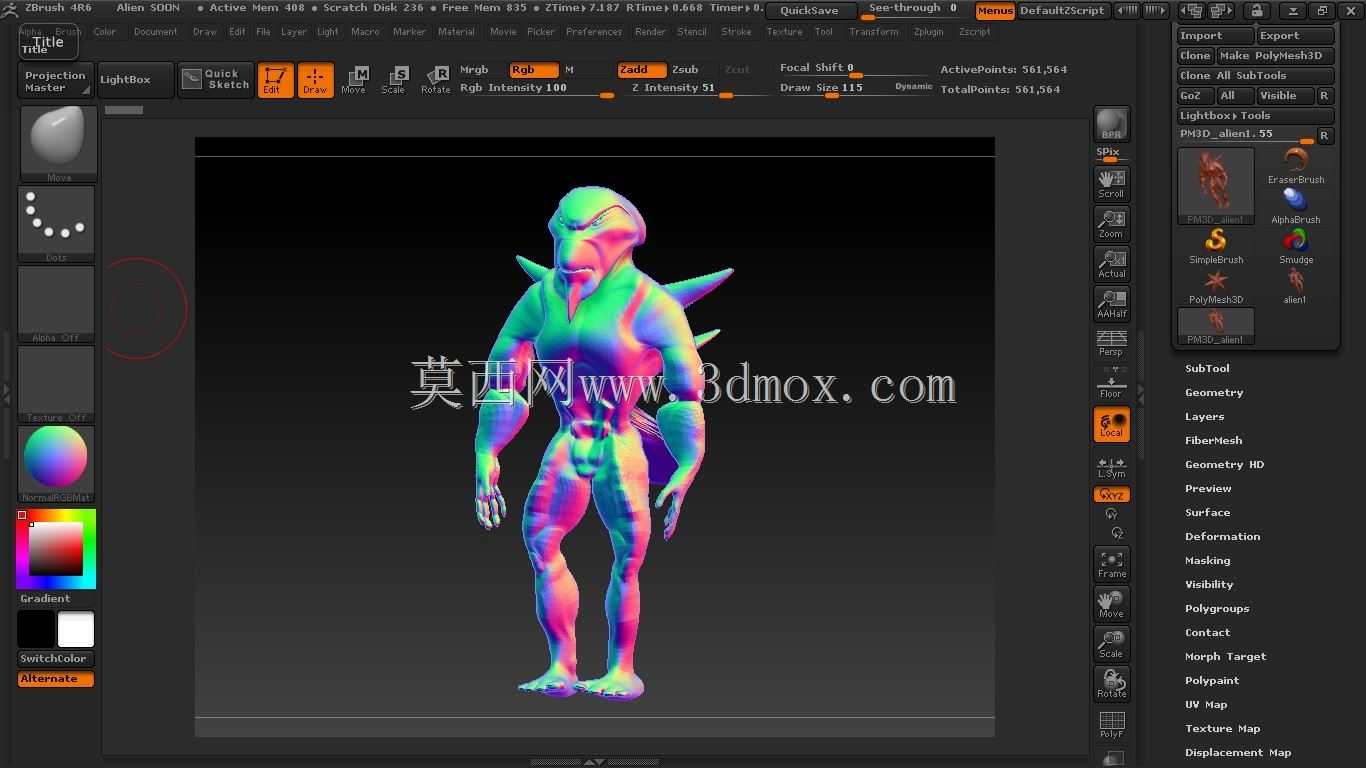Screen dimensions: 1366x768
Task: Click SwitchColor button
Action: click(x=55, y=659)
